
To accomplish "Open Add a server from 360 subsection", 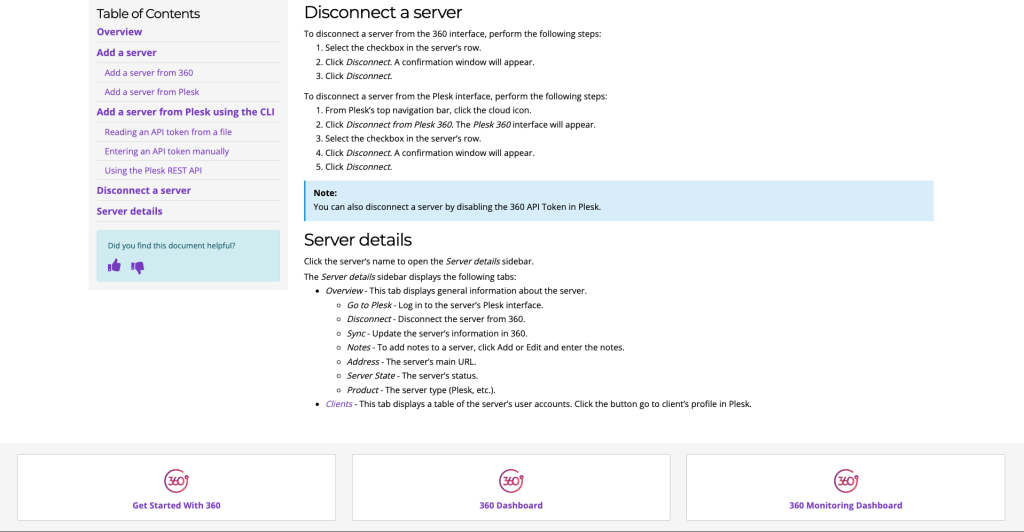I will pos(148,73).
